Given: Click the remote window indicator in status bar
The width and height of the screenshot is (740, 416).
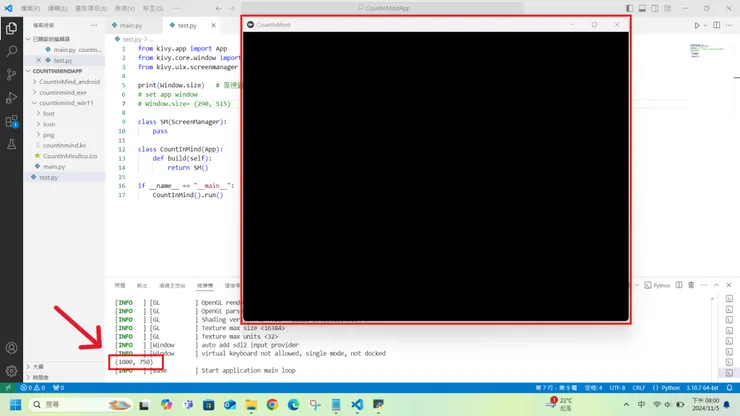Looking at the screenshot, I should pos(8,388).
